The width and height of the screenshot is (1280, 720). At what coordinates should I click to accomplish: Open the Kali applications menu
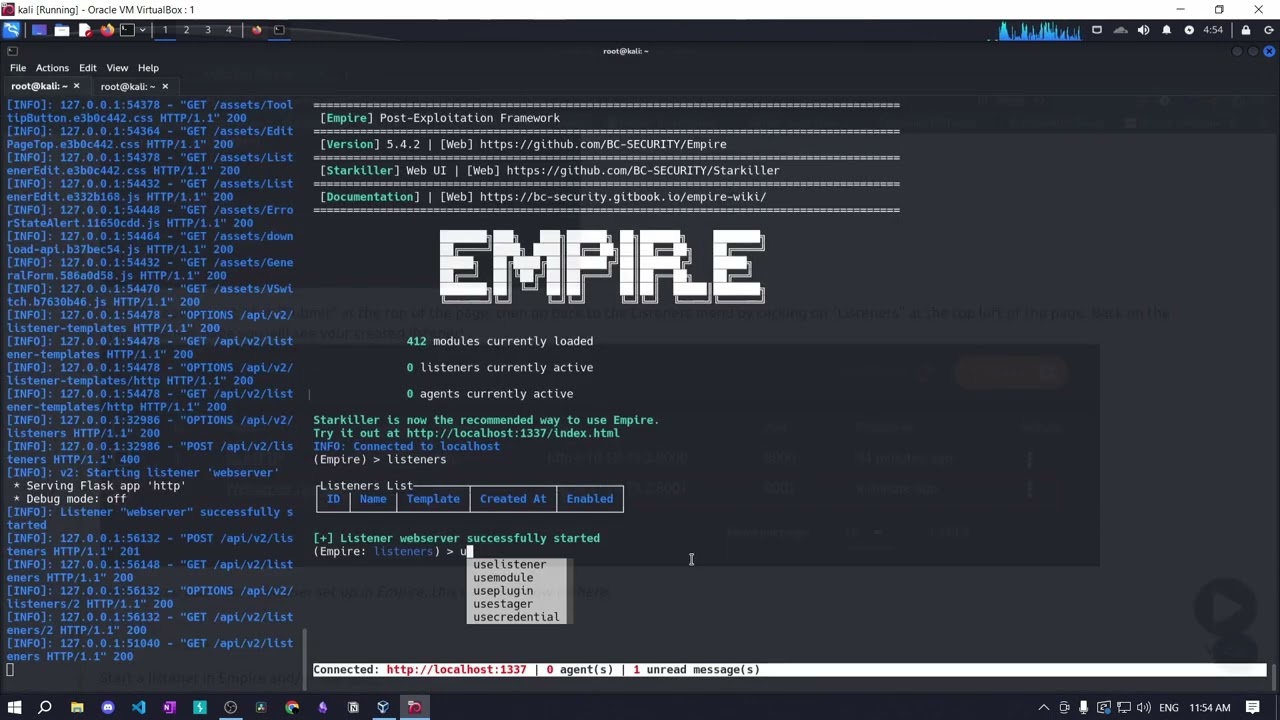tap(11, 30)
